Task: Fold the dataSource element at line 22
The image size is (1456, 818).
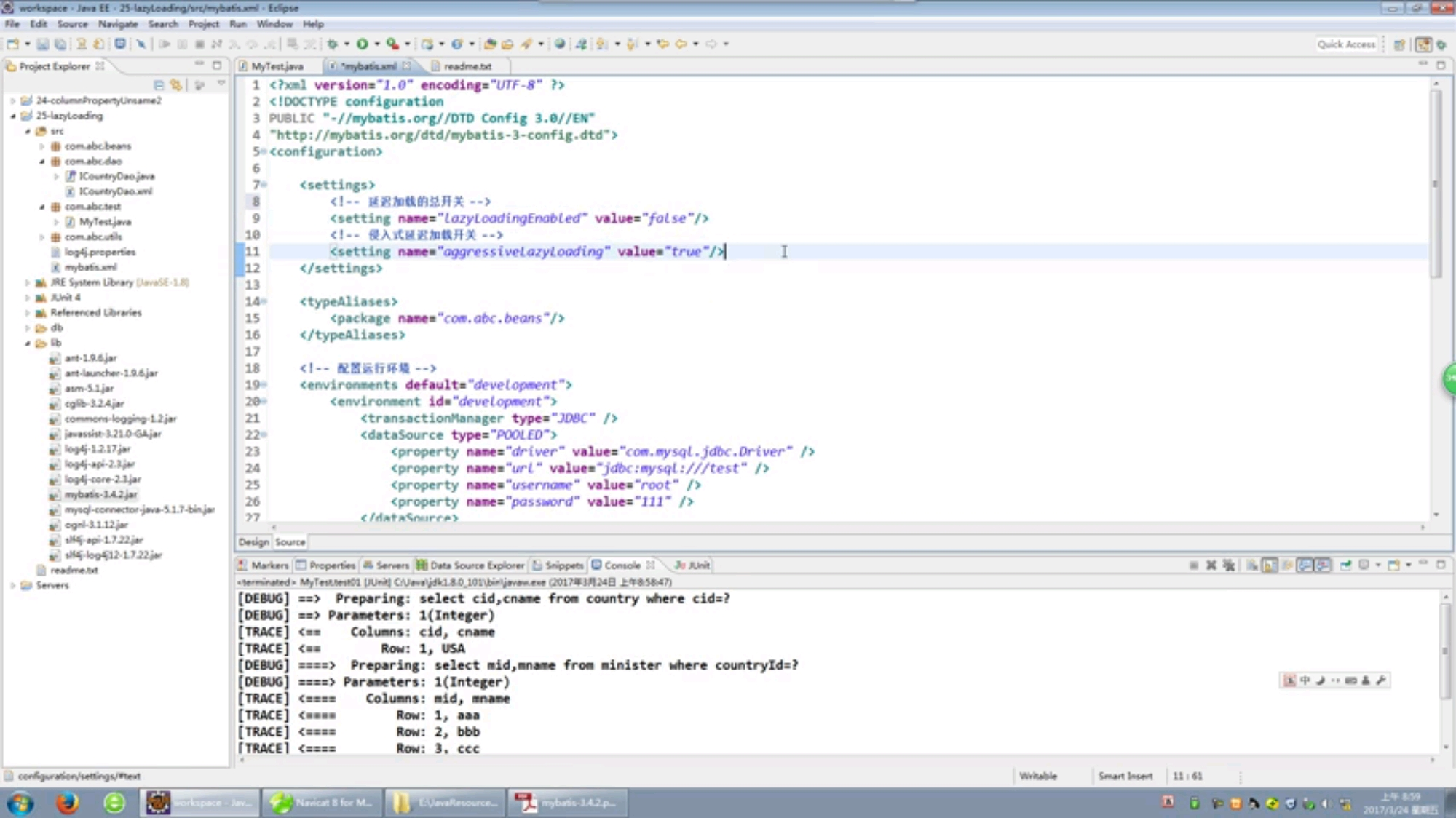Action: point(264,434)
